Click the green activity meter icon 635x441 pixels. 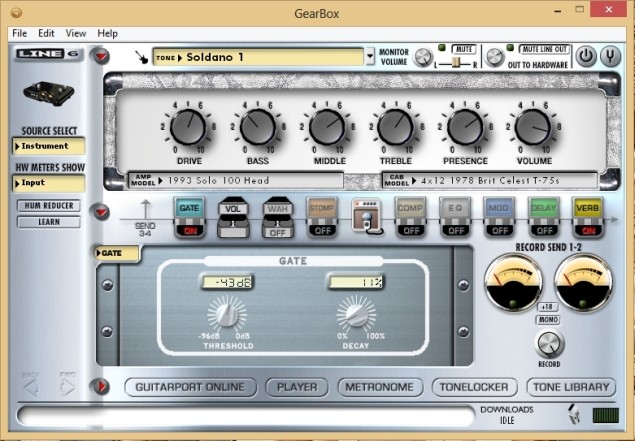click(x=606, y=415)
